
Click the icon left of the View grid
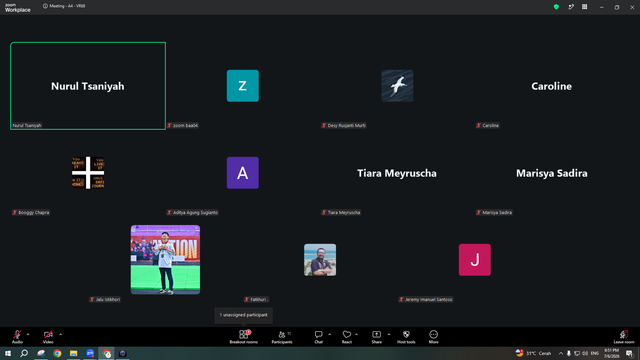point(571,7)
